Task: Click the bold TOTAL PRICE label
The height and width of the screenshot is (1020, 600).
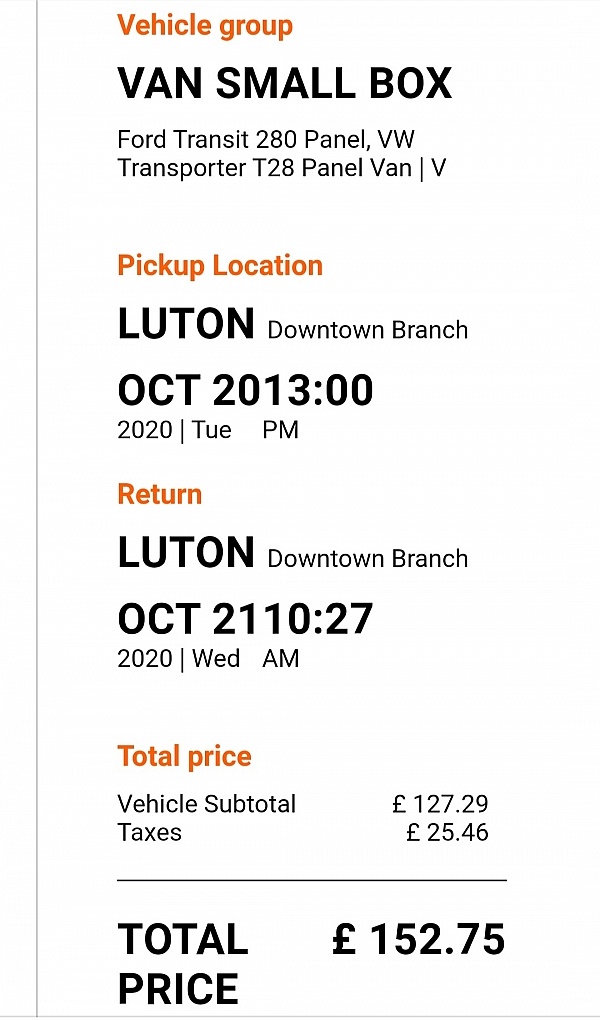Action: [x=183, y=963]
